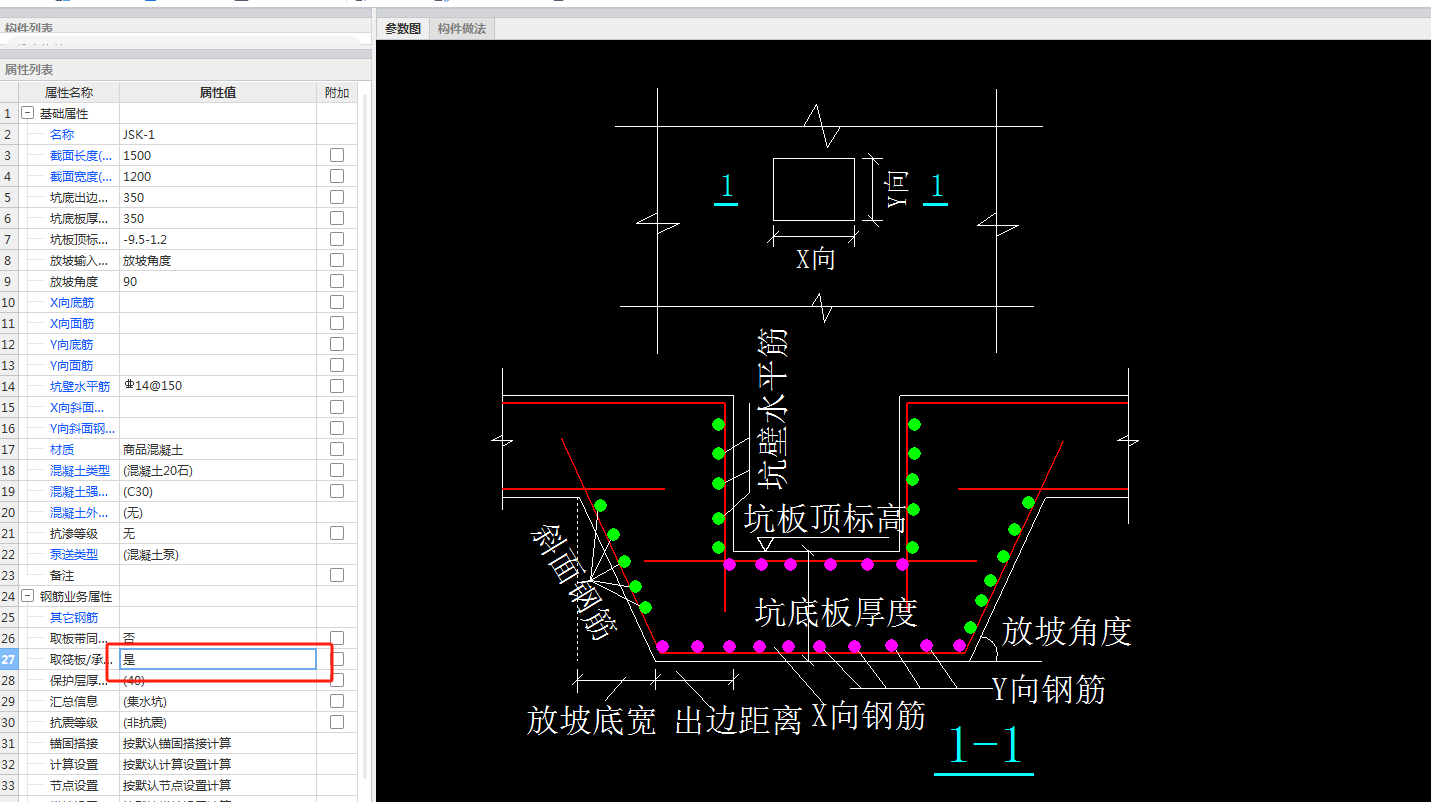Toggle 附加 checkbox for 放坡角度
Image resolution: width=1431 pixels, height=802 pixels.
(x=337, y=281)
